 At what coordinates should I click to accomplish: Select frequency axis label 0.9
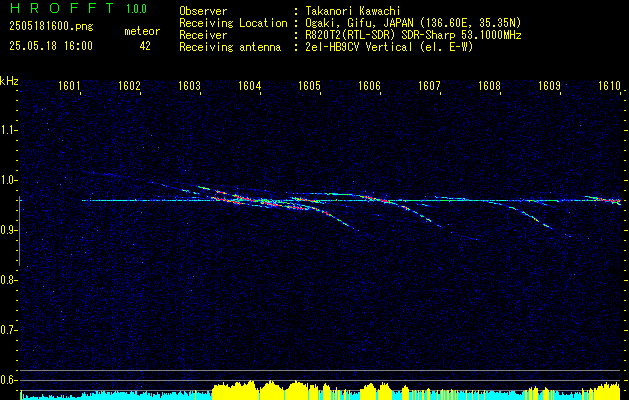pyautogui.click(x=7, y=230)
